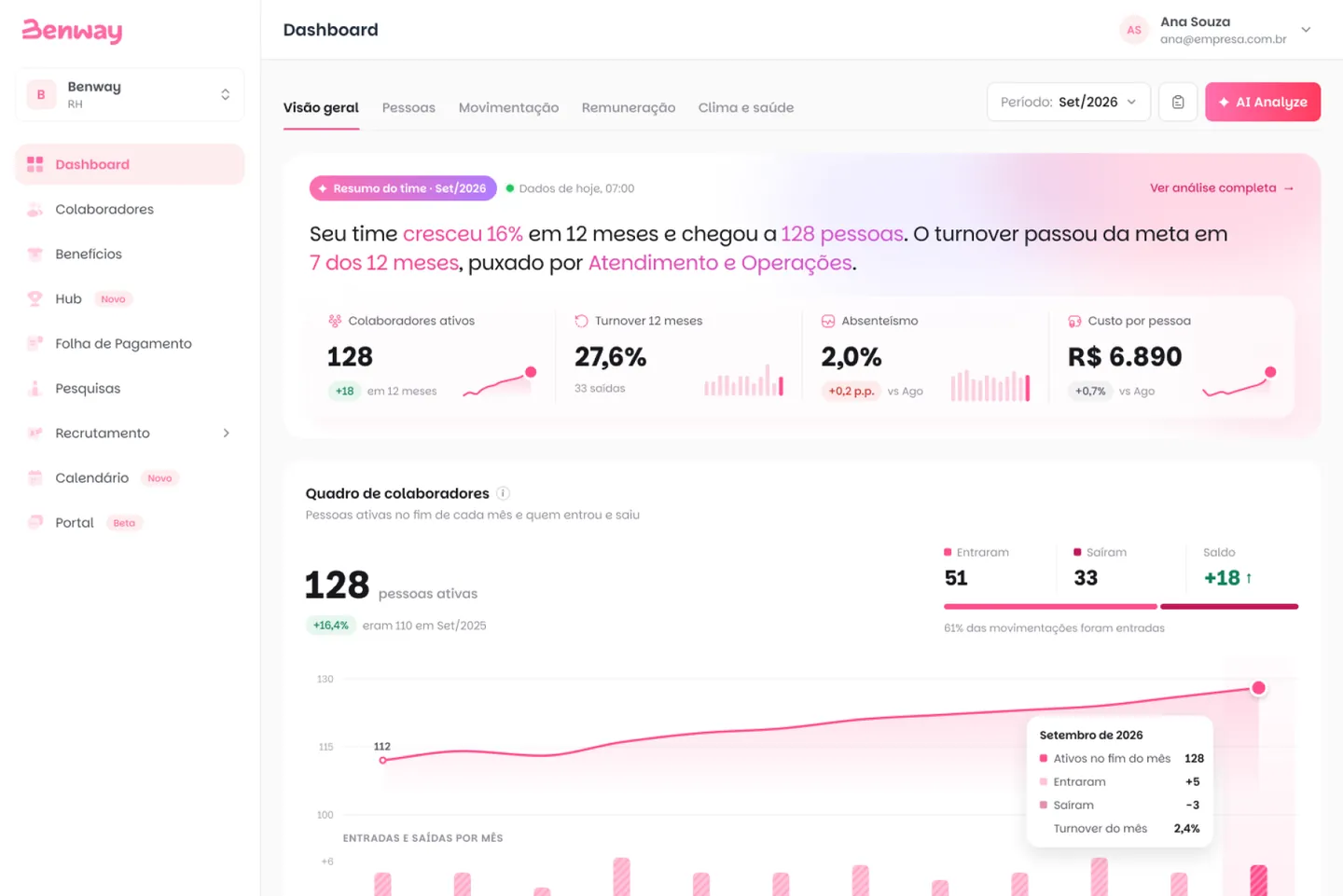Click the Hub trophy icon
The width and height of the screenshot is (1343, 896).
click(x=35, y=298)
